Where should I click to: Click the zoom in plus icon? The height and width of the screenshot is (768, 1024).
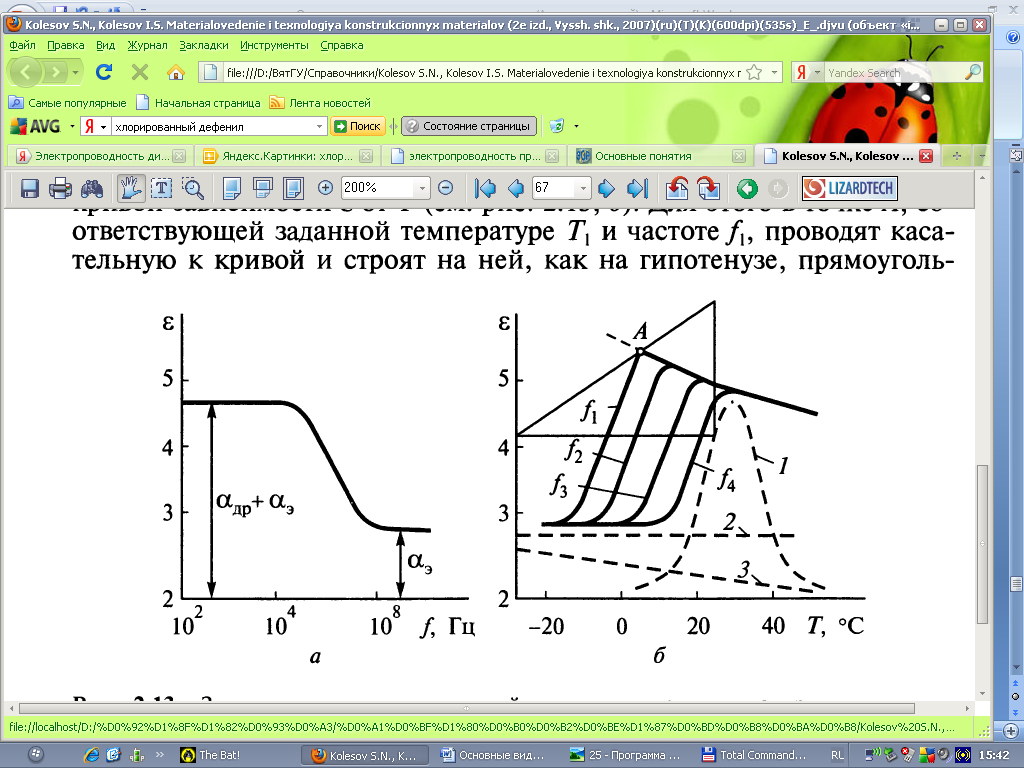pos(325,188)
